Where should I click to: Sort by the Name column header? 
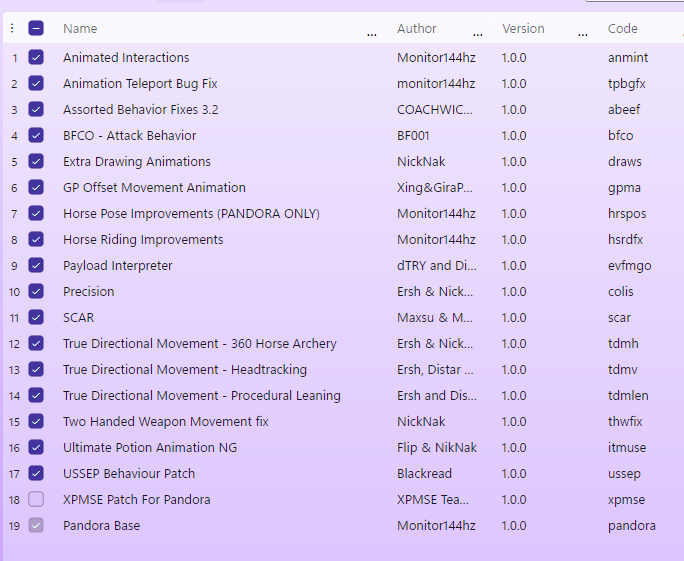[x=80, y=28]
